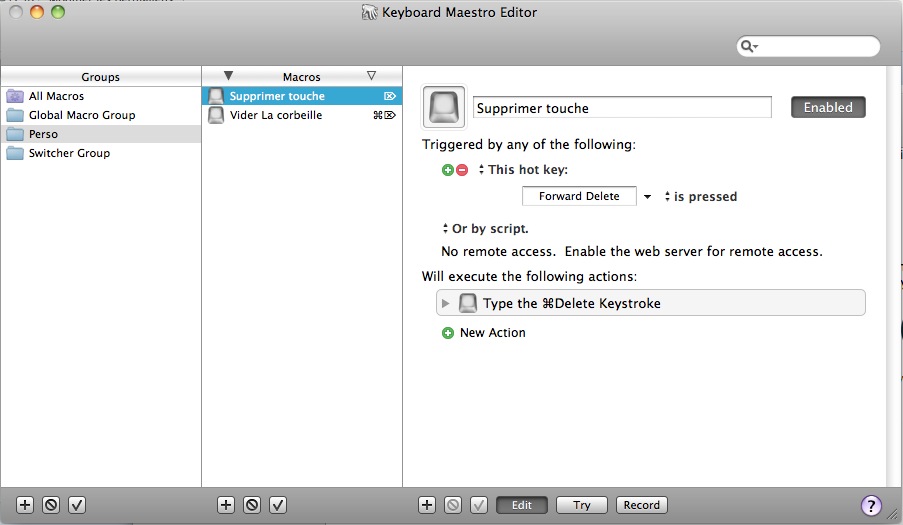Image resolution: width=903 pixels, height=525 pixels.
Task: Click the Record button
Action: [642, 505]
